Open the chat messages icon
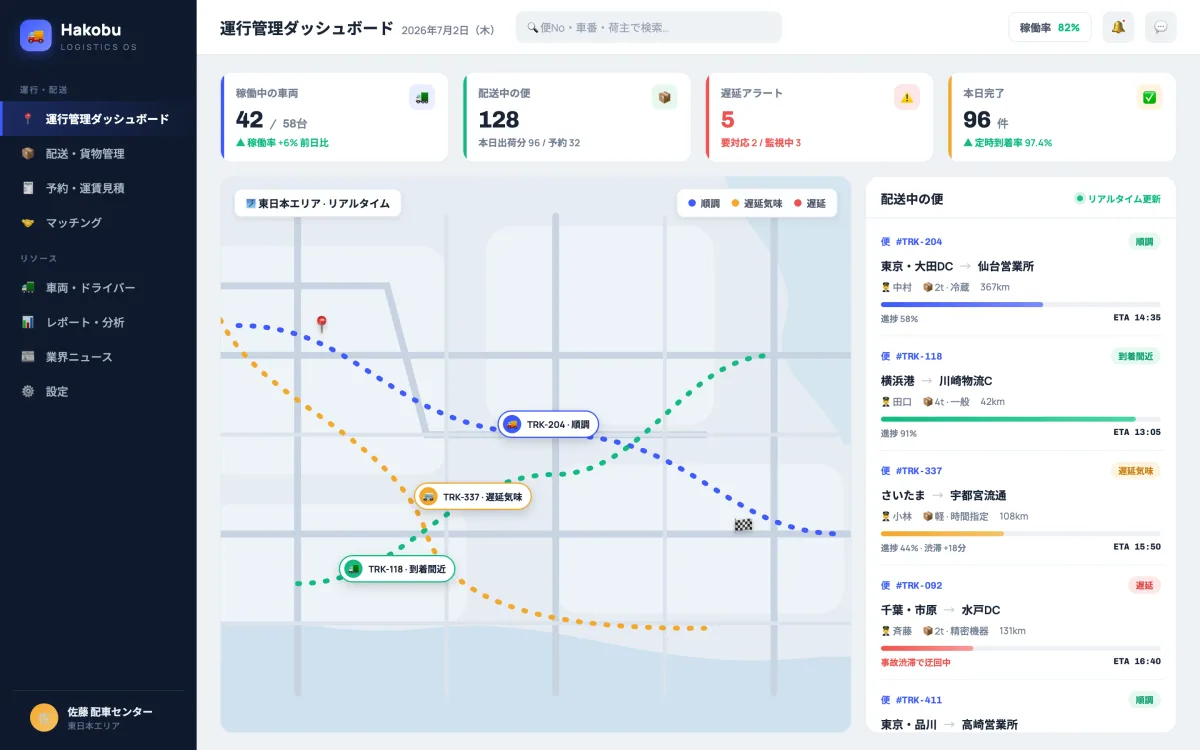 coord(1161,27)
